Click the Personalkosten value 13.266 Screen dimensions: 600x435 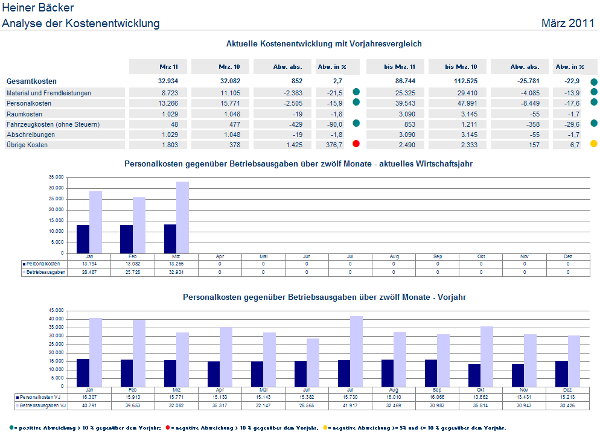[168, 103]
